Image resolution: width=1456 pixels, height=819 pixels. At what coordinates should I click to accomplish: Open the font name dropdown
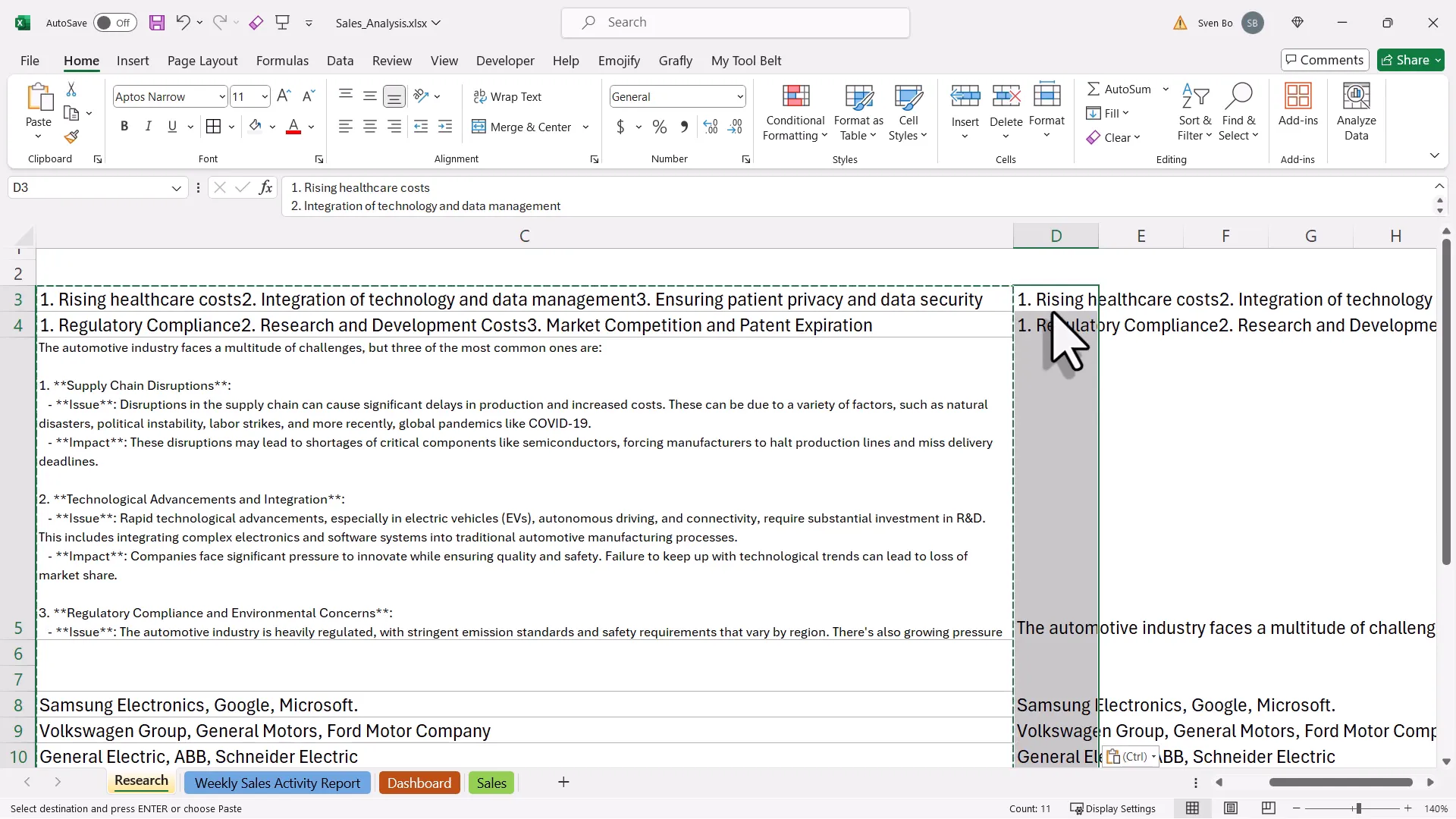point(215,96)
